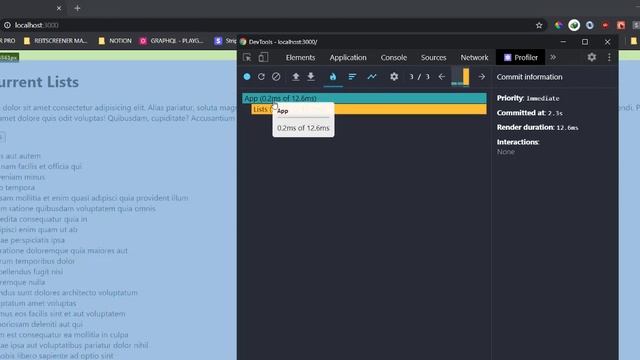The width and height of the screenshot is (640, 360).
Task: Save profile with the download icon
Action: tap(311, 77)
